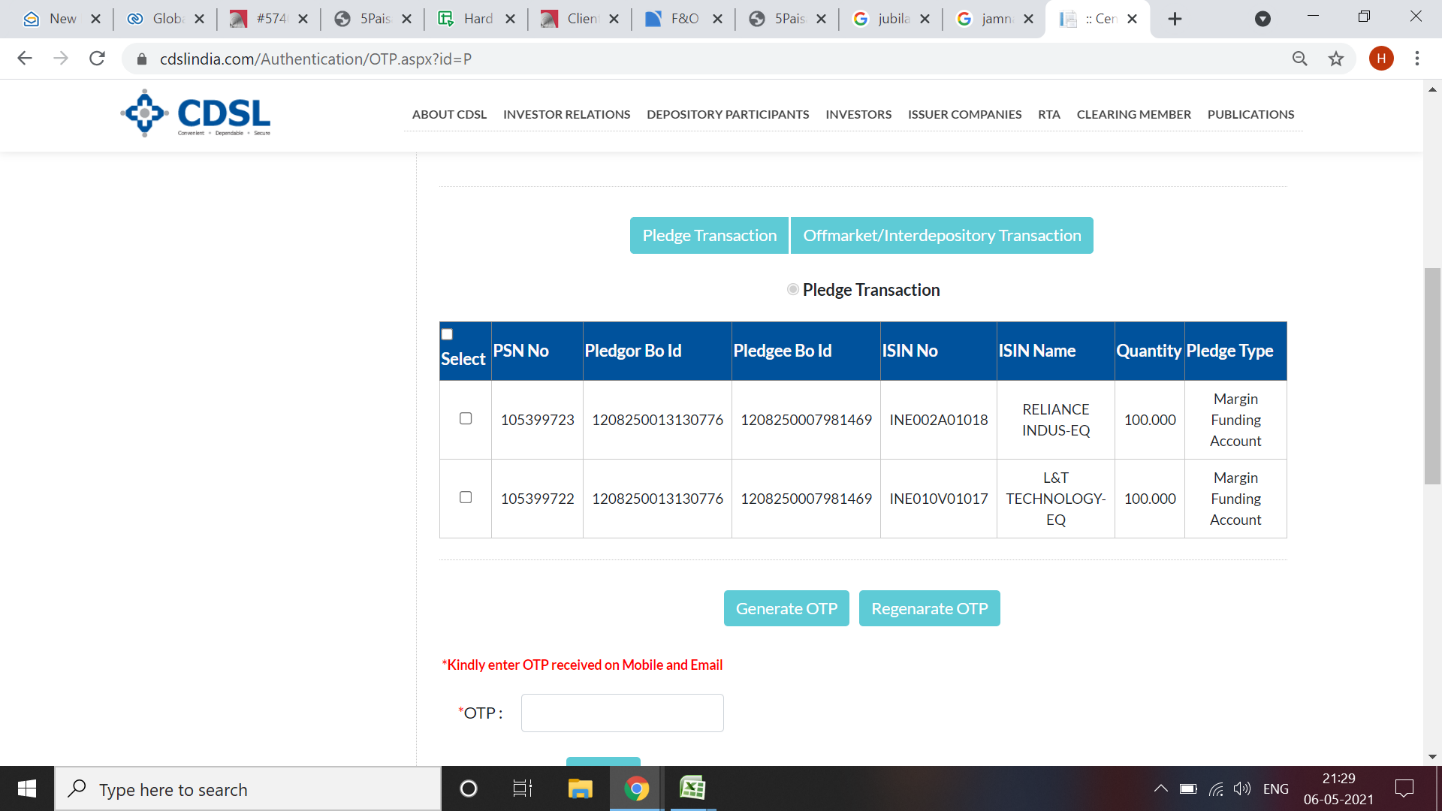Click the L&T TECHNOLOGY-EQ cell
The width and height of the screenshot is (1442, 811).
[x=1056, y=499]
